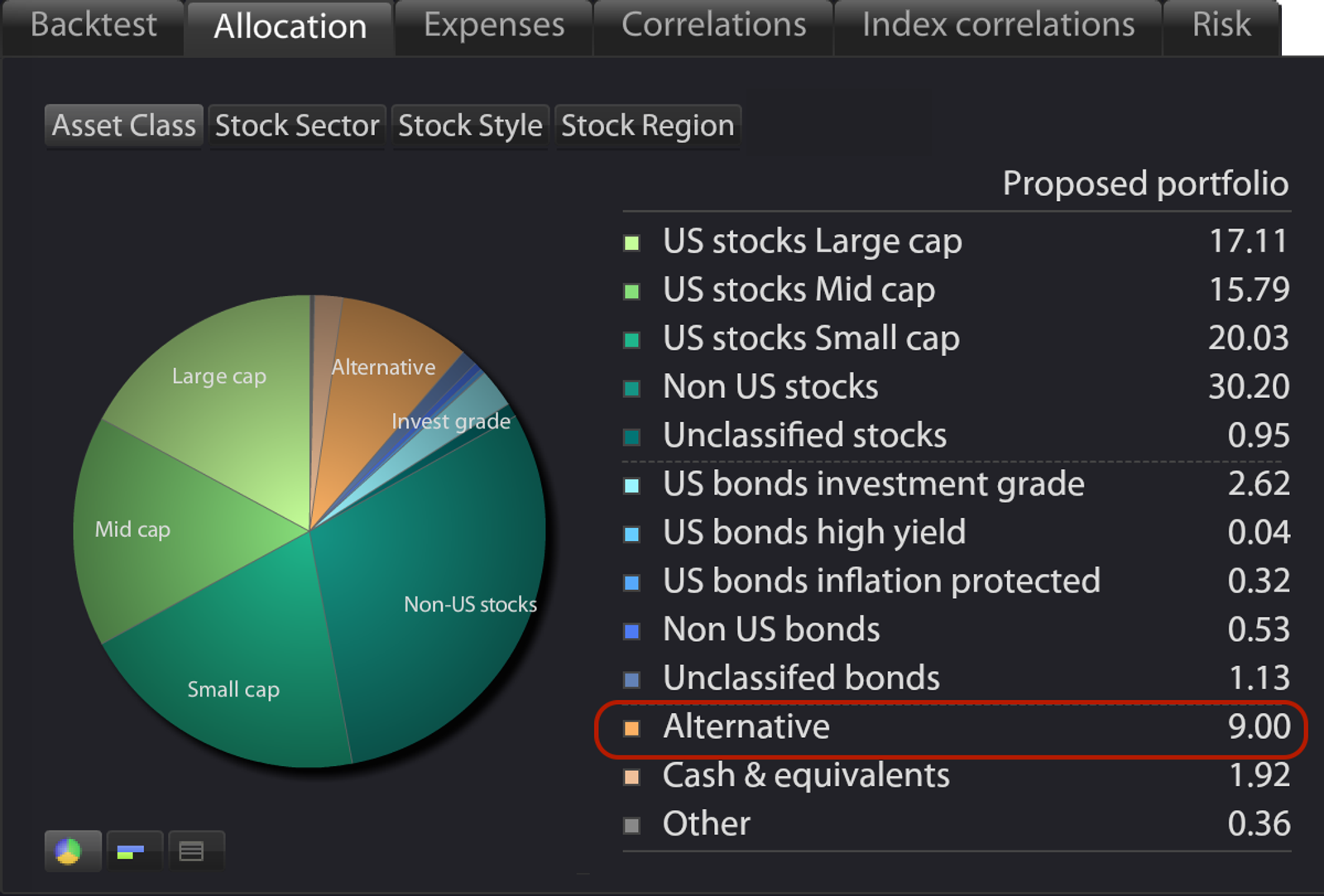Click value 2.62 for investment grade
Image resolution: width=1324 pixels, height=896 pixels.
[x=1259, y=484]
